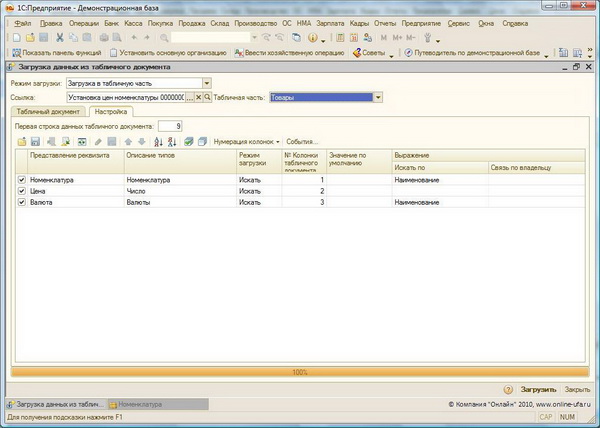Clear the Ссылка field with X button
The width and height of the screenshot is (600, 428).
coord(199,98)
